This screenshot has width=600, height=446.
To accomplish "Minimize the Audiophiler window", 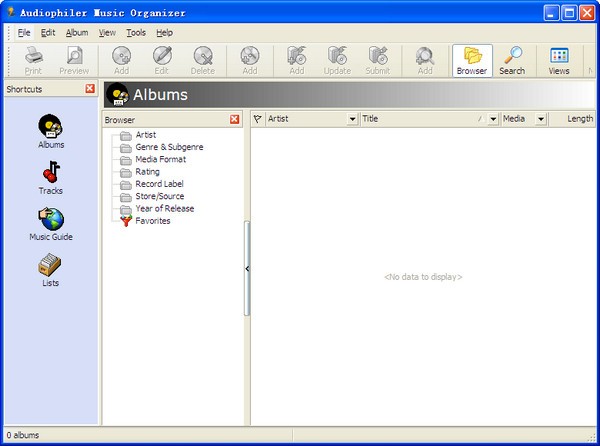I will pyautogui.click(x=551, y=13).
